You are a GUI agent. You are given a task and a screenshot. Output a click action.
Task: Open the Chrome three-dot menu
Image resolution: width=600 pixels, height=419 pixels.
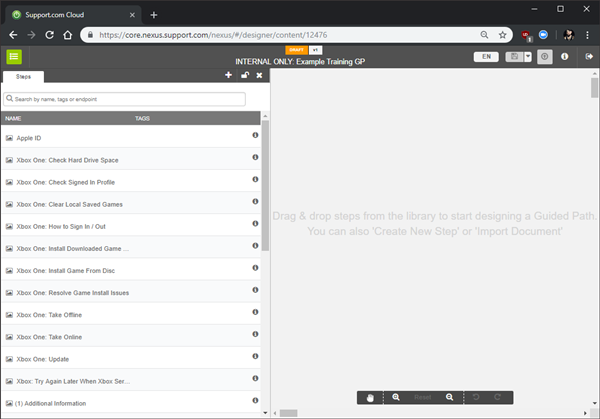coord(587,35)
